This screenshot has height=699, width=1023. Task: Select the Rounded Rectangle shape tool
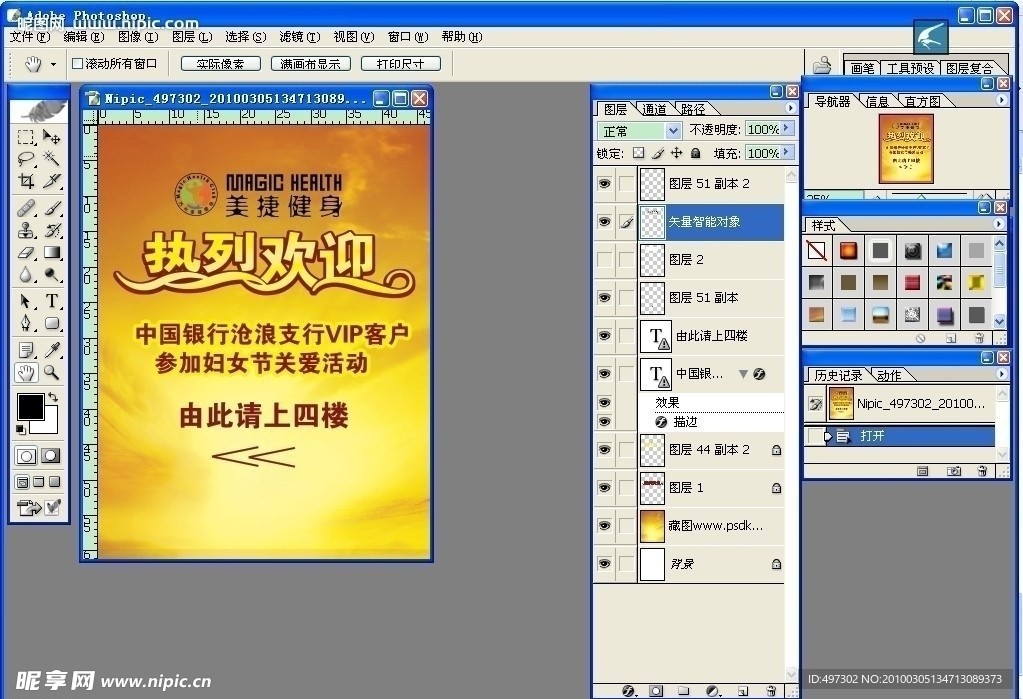[x=52, y=323]
